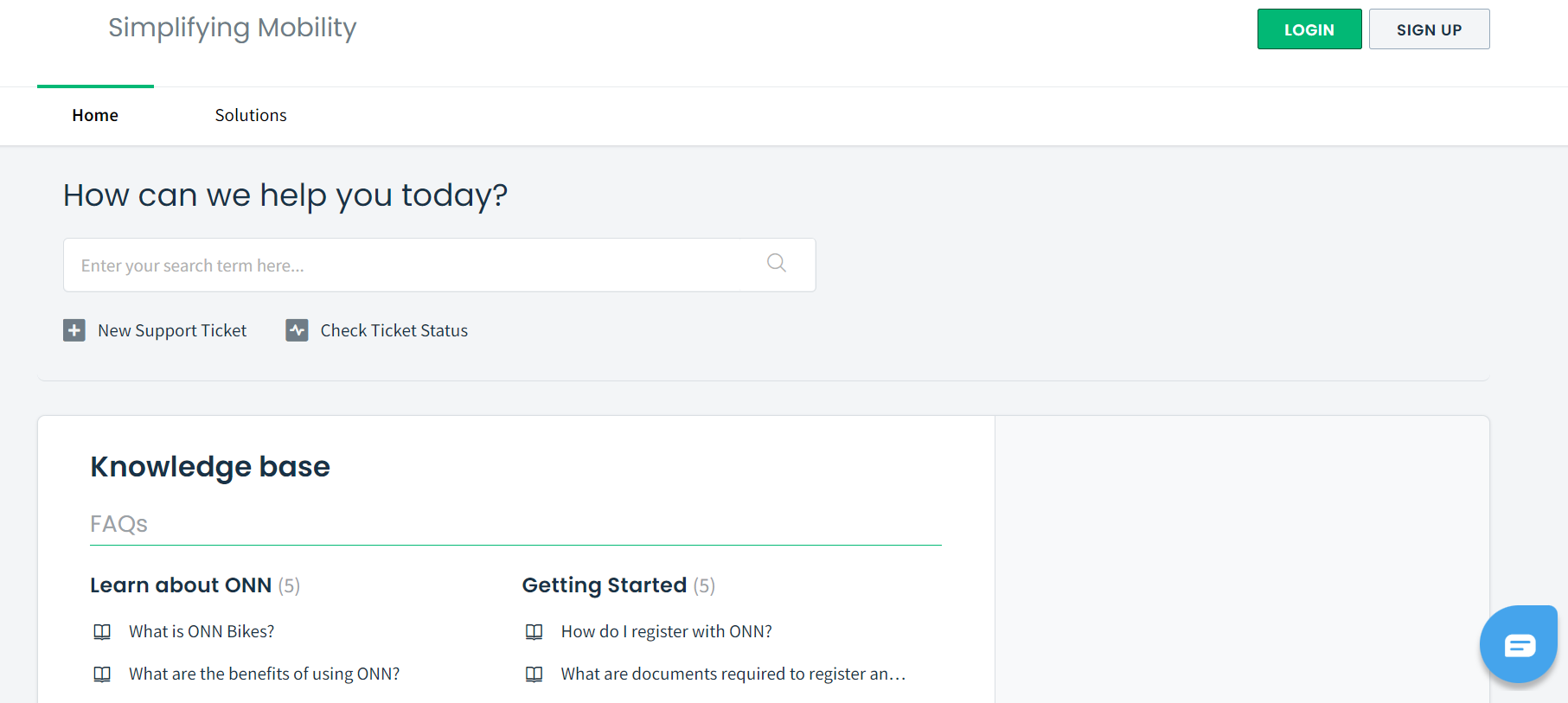This screenshot has height=703, width=1568.
Task: Click the book icon next to benefits article
Action: (102, 674)
